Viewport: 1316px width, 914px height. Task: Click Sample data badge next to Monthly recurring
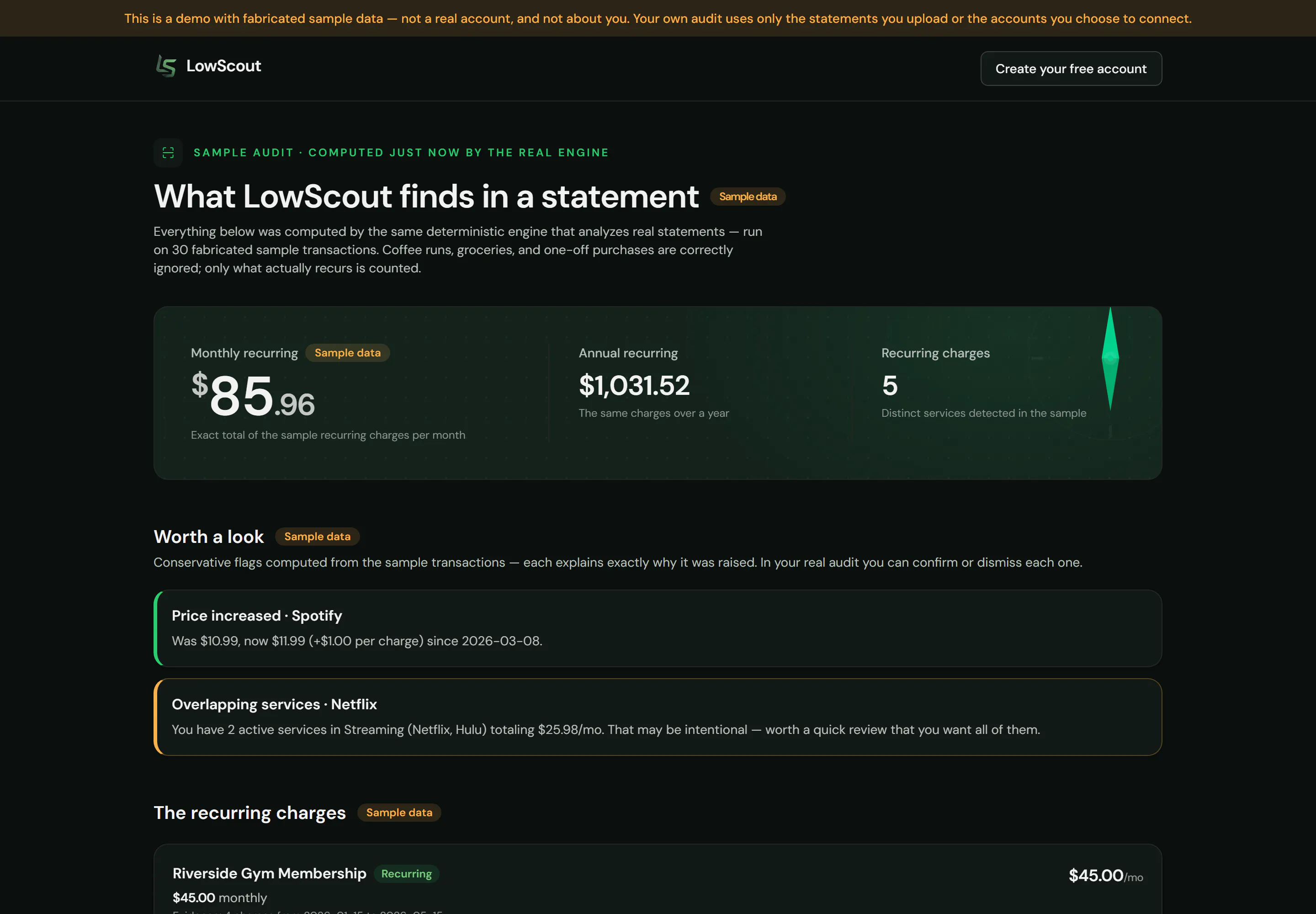(x=348, y=353)
